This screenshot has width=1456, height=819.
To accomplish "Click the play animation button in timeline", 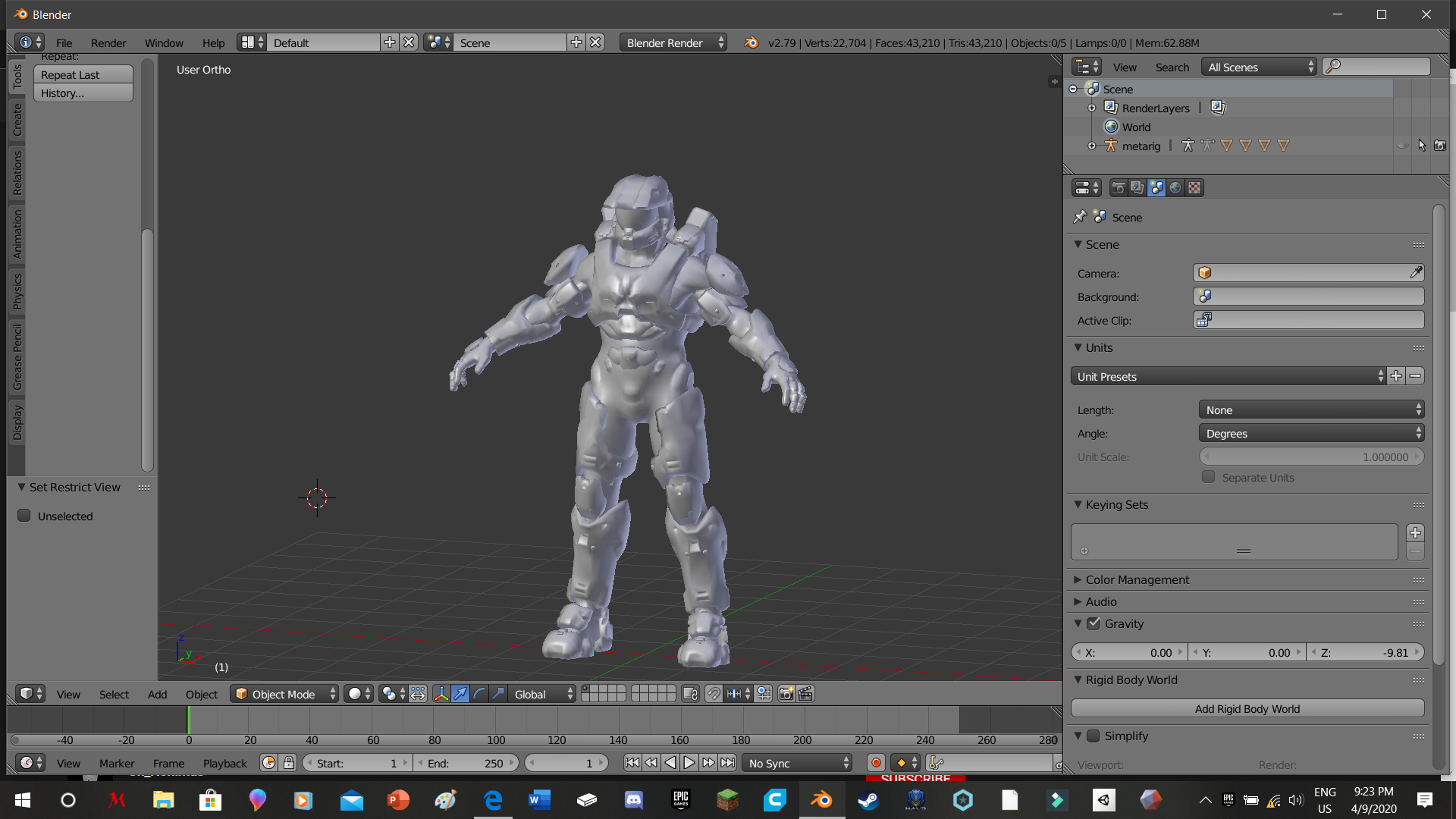I will point(689,763).
